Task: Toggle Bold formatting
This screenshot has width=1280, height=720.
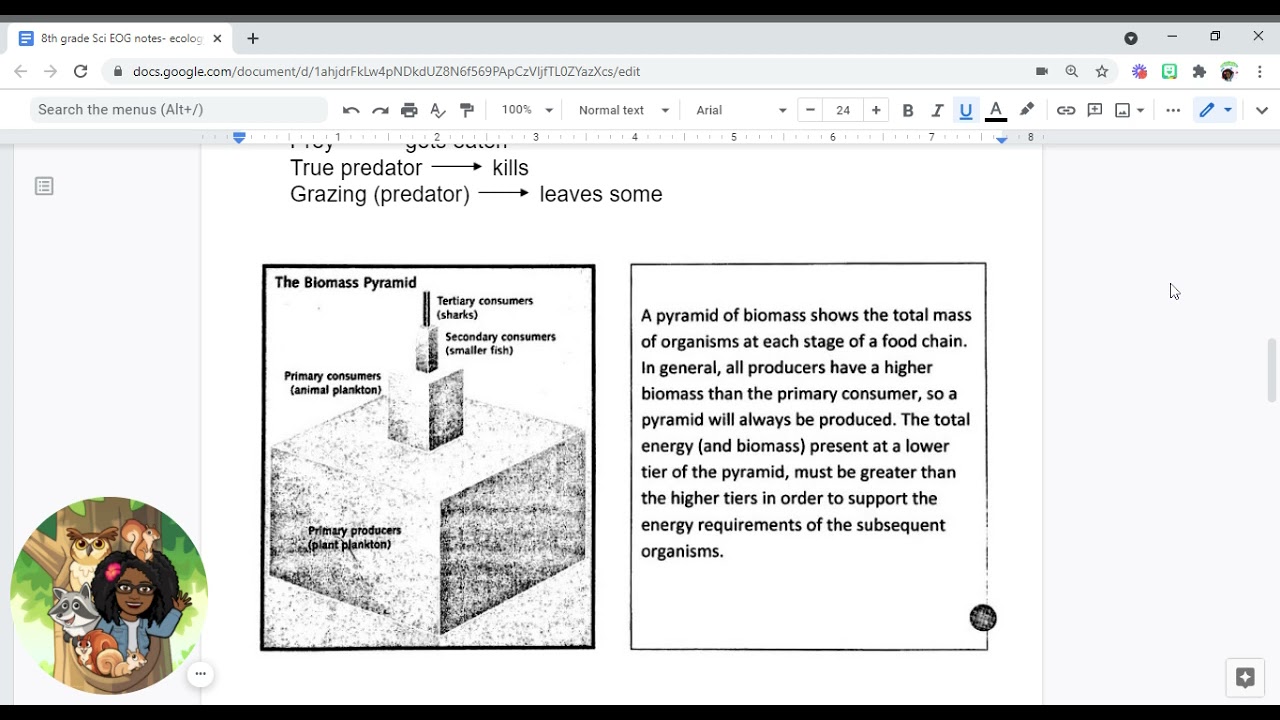Action: [908, 110]
